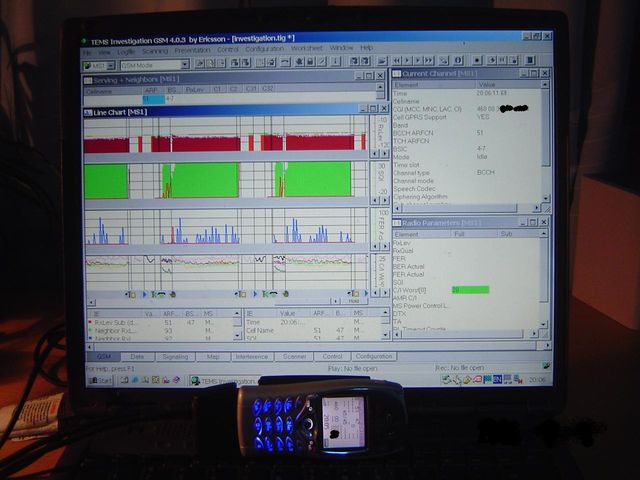Click the Serving + Neighbors window title icon
Screen dimensions: 640x480
point(88,80)
